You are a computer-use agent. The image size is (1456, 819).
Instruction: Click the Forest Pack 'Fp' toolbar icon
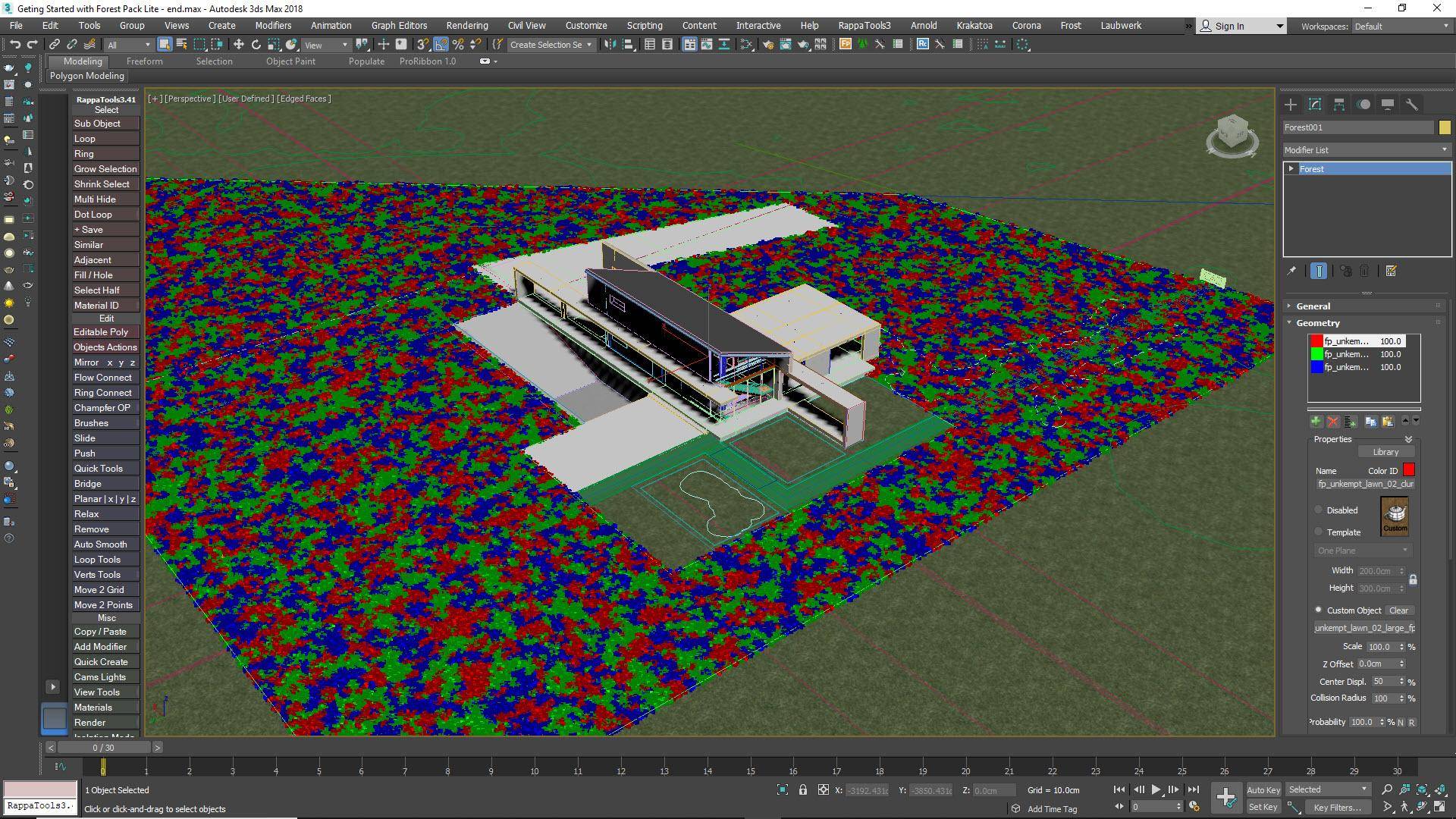[x=846, y=44]
